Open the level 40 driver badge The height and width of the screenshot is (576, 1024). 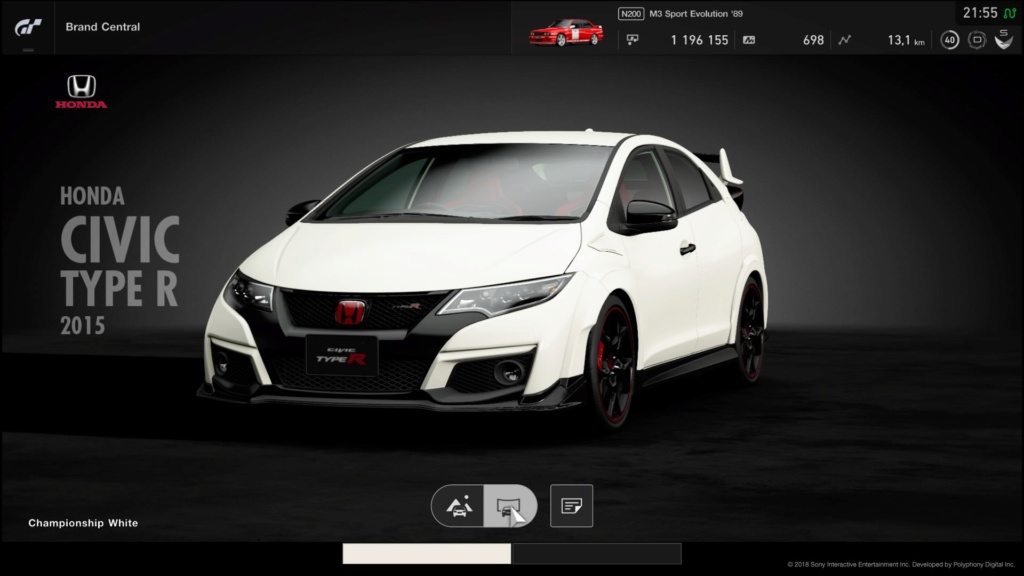950,40
